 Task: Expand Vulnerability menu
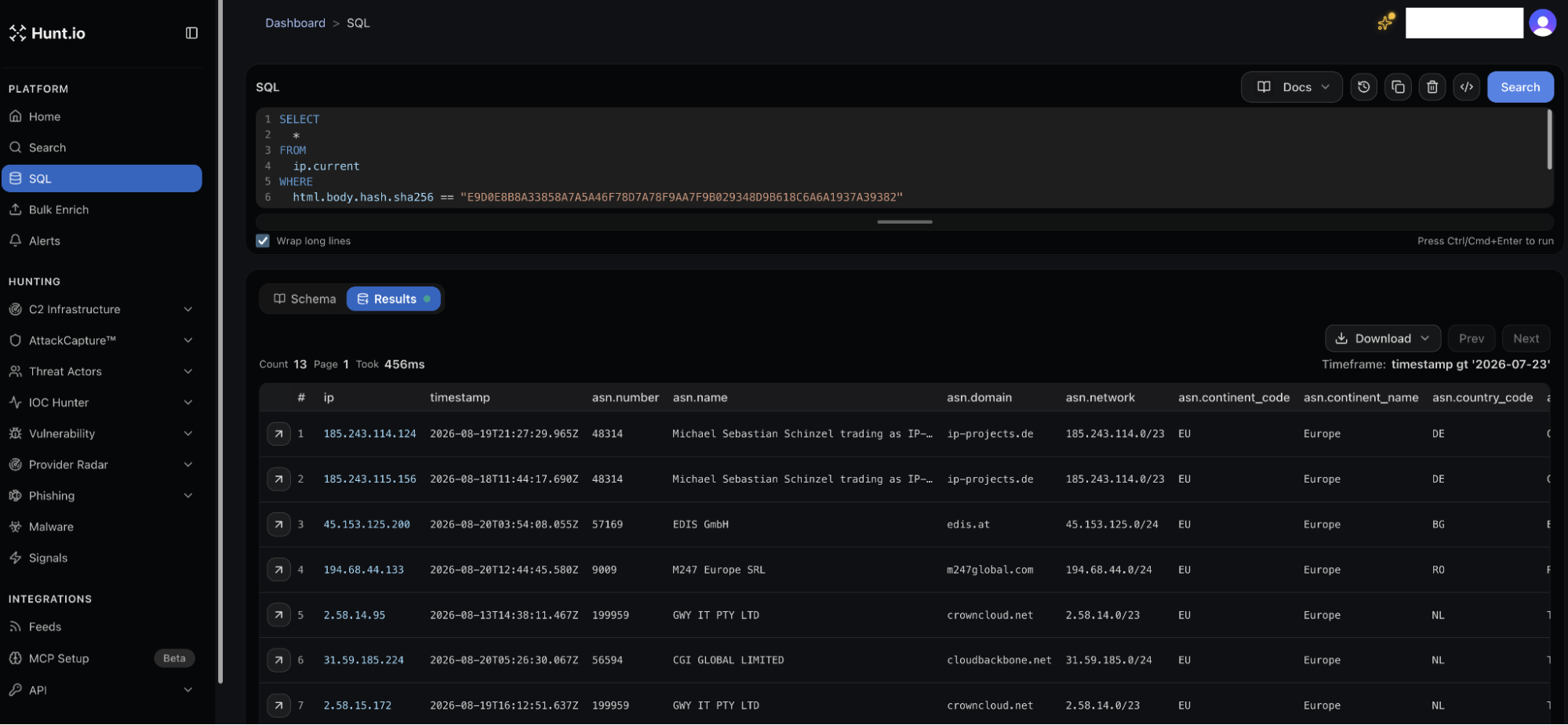coord(102,434)
